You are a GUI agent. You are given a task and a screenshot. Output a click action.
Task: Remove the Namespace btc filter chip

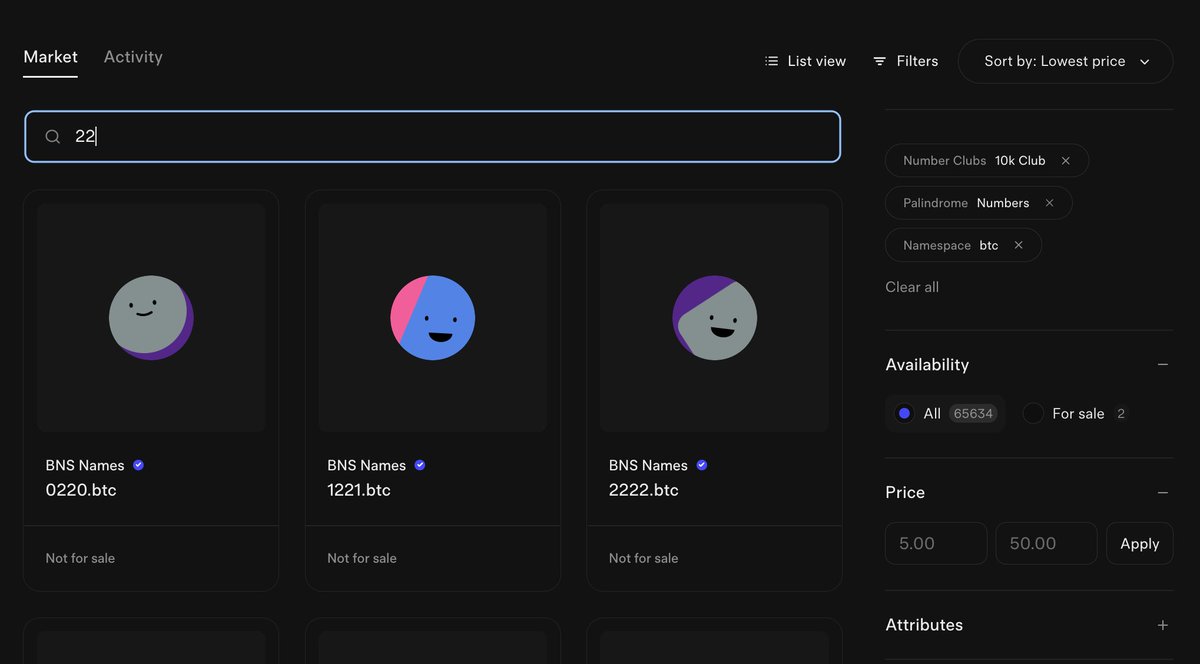click(x=1018, y=245)
